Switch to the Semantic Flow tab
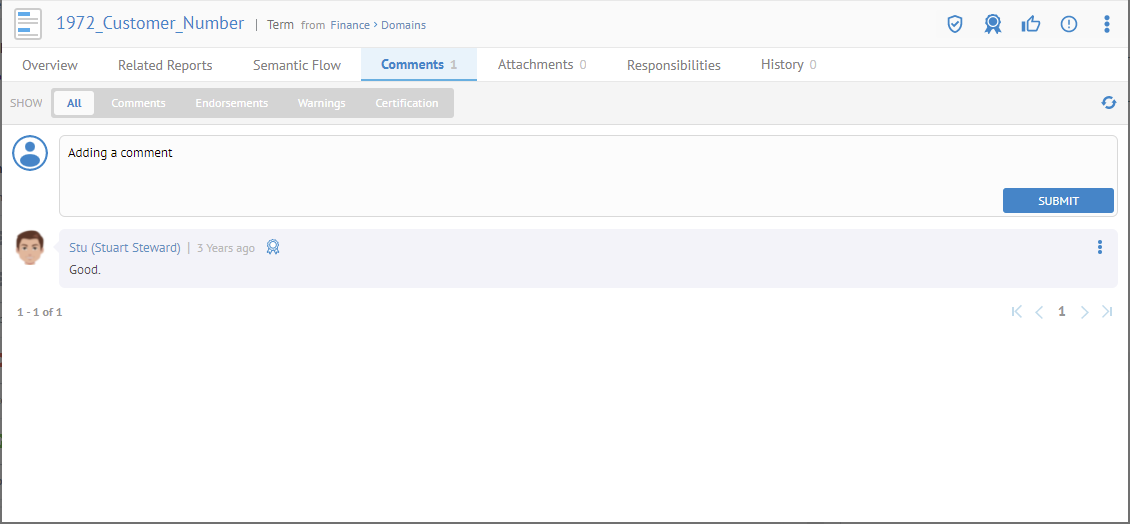This screenshot has width=1130, height=524. coord(296,65)
